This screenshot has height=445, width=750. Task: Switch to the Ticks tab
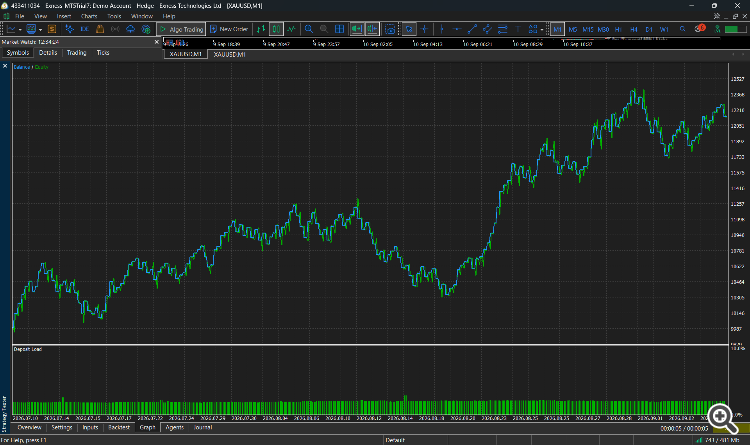click(x=103, y=53)
